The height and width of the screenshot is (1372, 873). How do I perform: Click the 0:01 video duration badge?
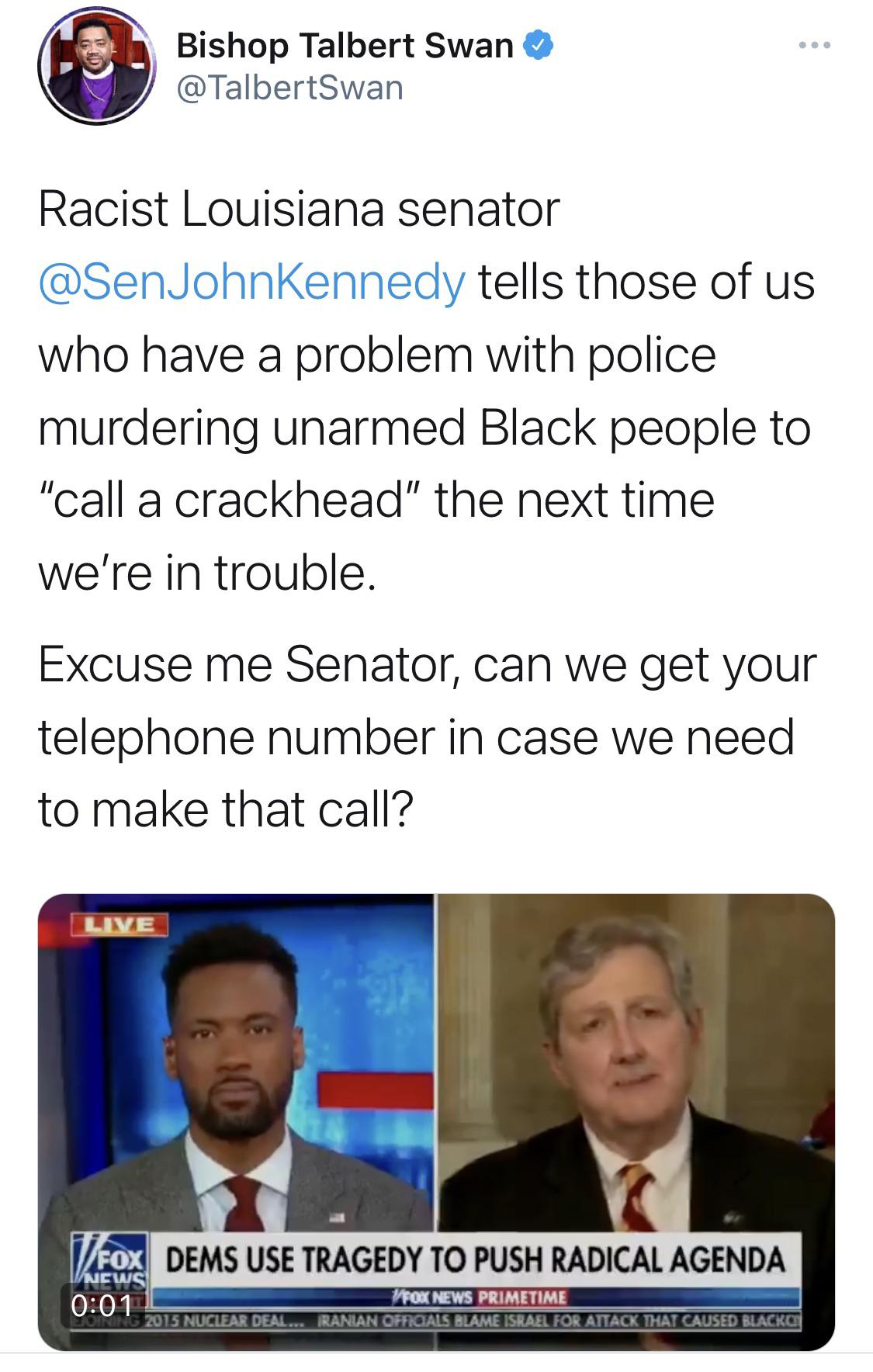click(x=102, y=1305)
